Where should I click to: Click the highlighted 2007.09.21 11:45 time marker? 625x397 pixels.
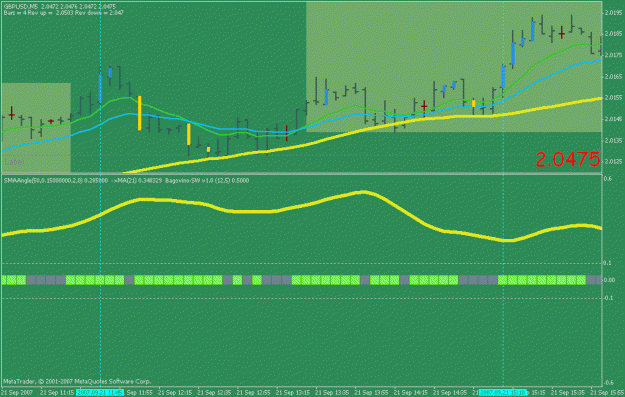point(100,393)
